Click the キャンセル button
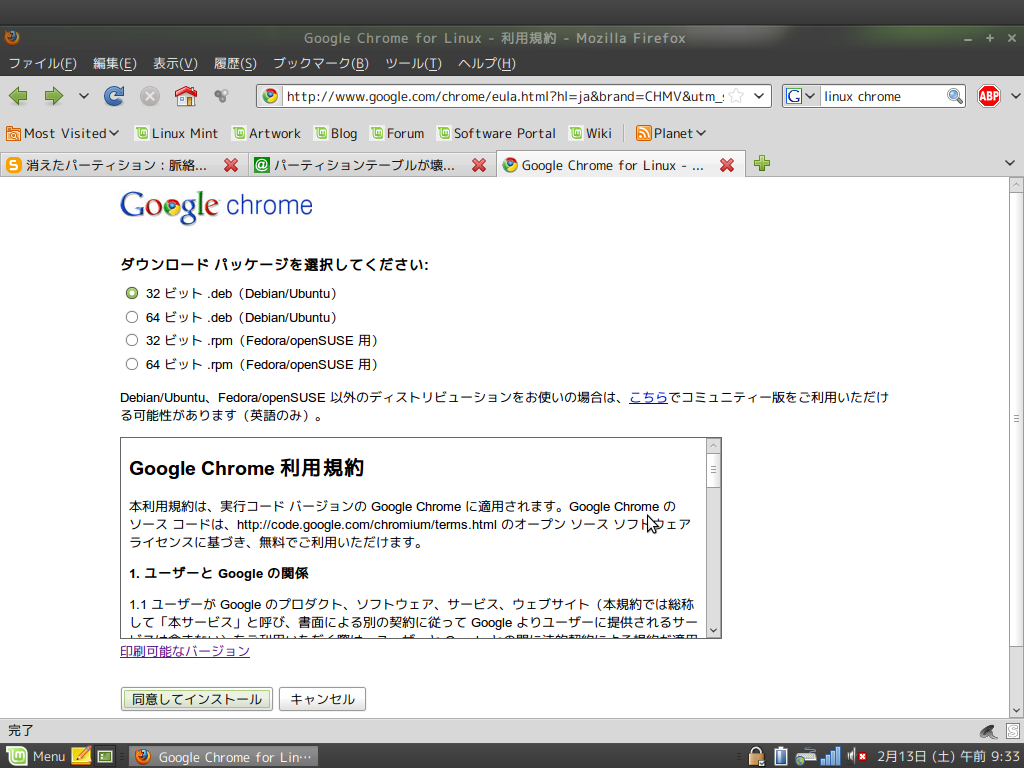Screen dimensions: 1024x768 click(323, 699)
